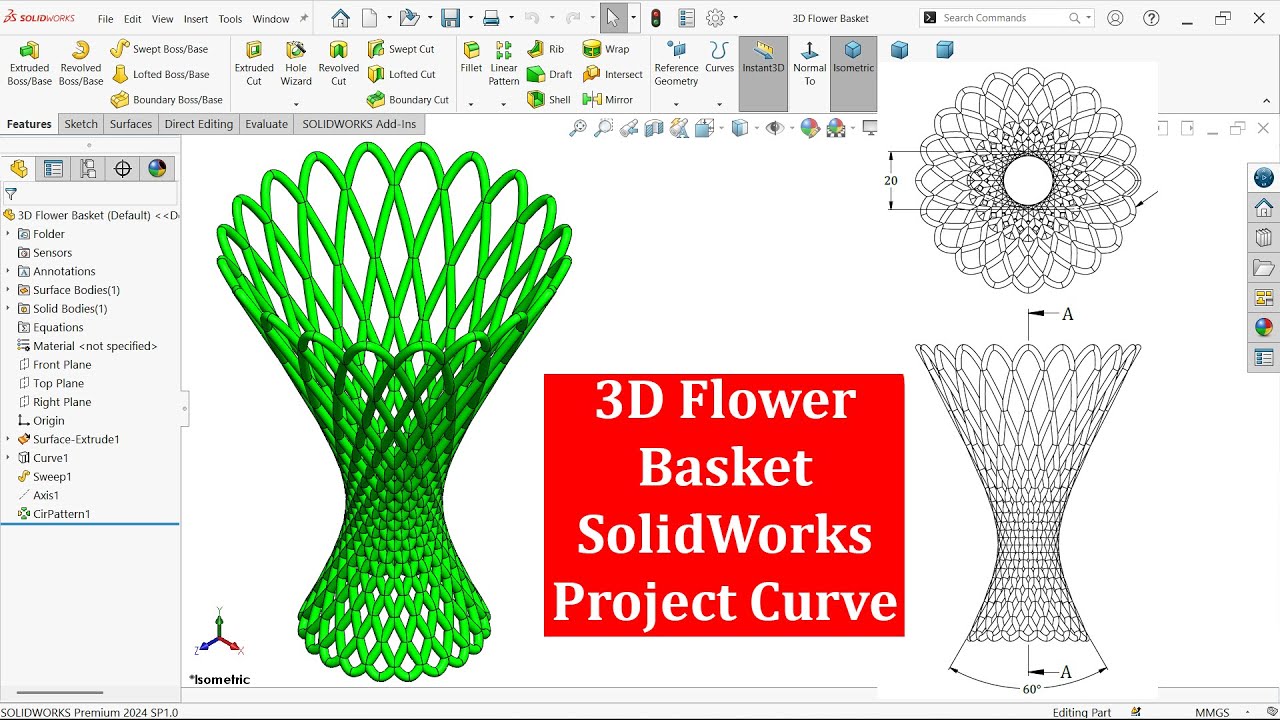This screenshot has height=720, width=1280.
Task: Click Lofted Cut command
Action: point(401,74)
